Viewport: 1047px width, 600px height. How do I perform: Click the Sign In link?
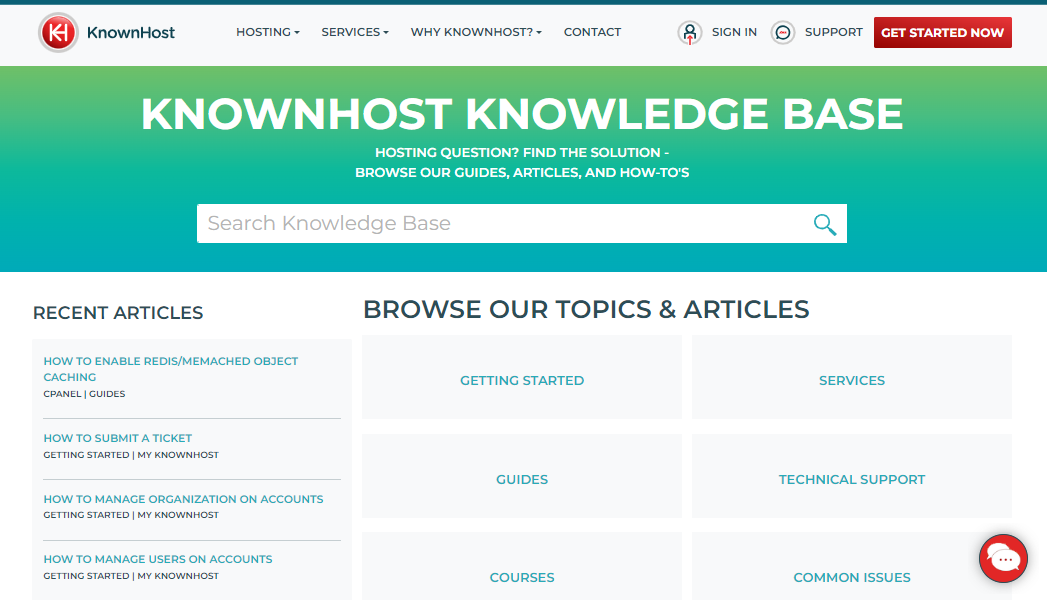(x=734, y=32)
